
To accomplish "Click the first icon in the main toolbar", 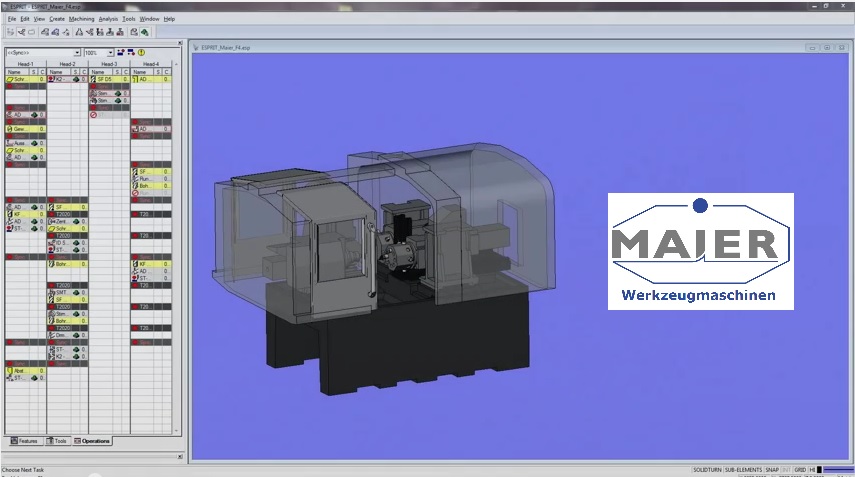I will [x=9, y=32].
